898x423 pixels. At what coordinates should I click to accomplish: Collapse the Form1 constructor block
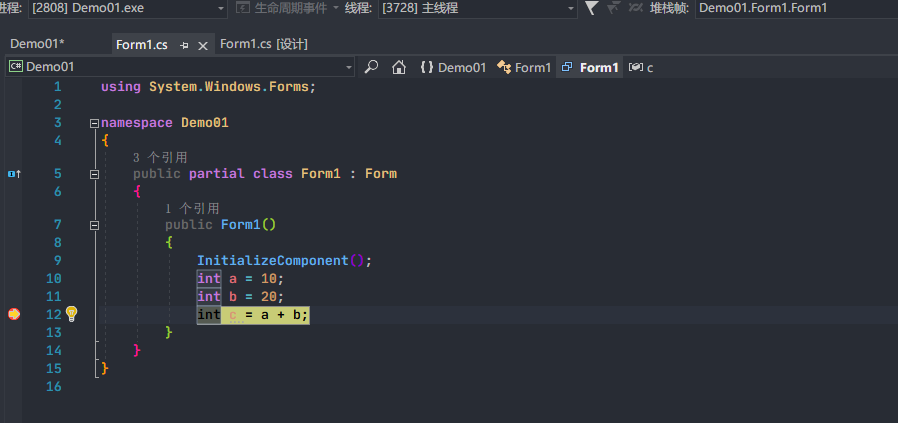pyautogui.click(x=94, y=225)
